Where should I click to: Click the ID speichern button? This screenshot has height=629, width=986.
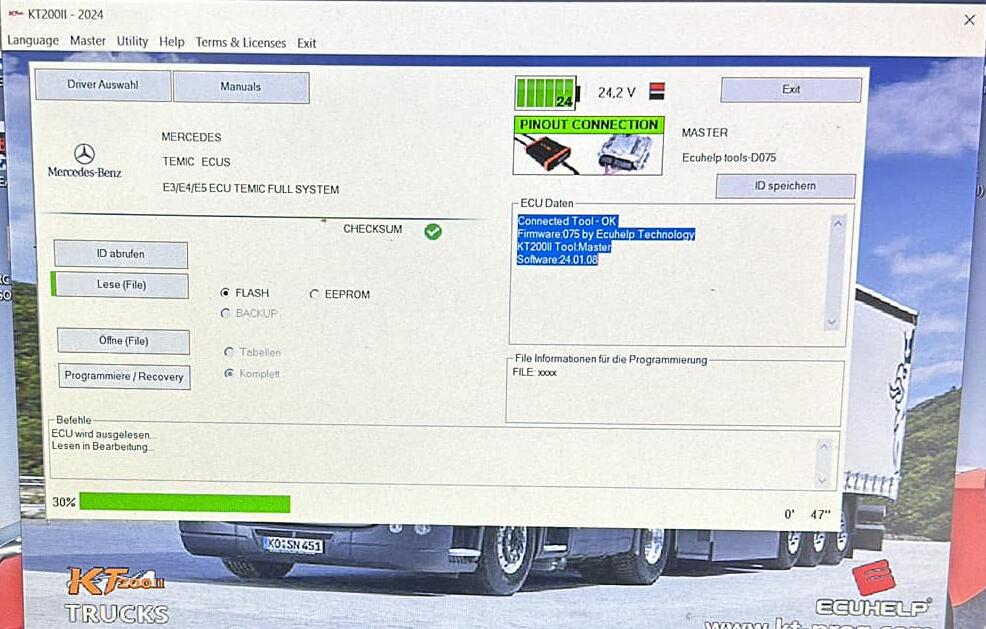point(785,186)
